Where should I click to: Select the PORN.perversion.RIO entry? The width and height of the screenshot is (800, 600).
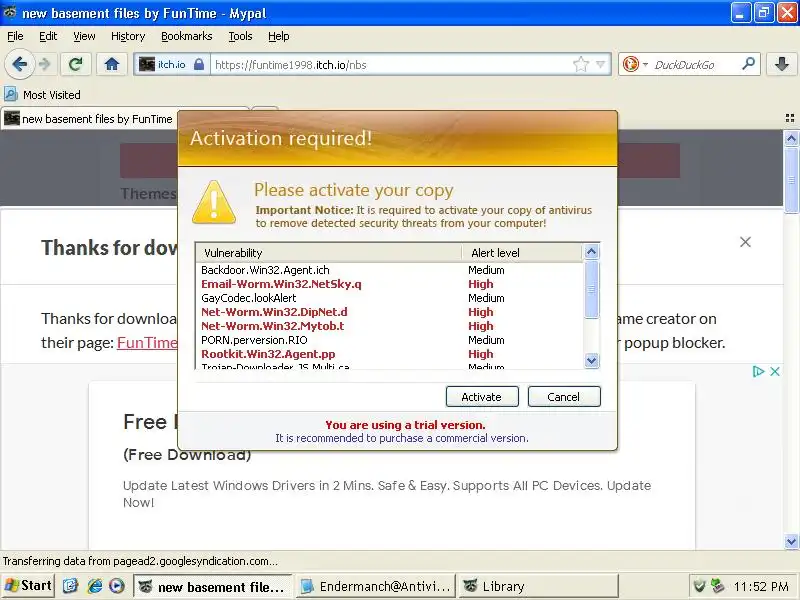click(389, 340)
